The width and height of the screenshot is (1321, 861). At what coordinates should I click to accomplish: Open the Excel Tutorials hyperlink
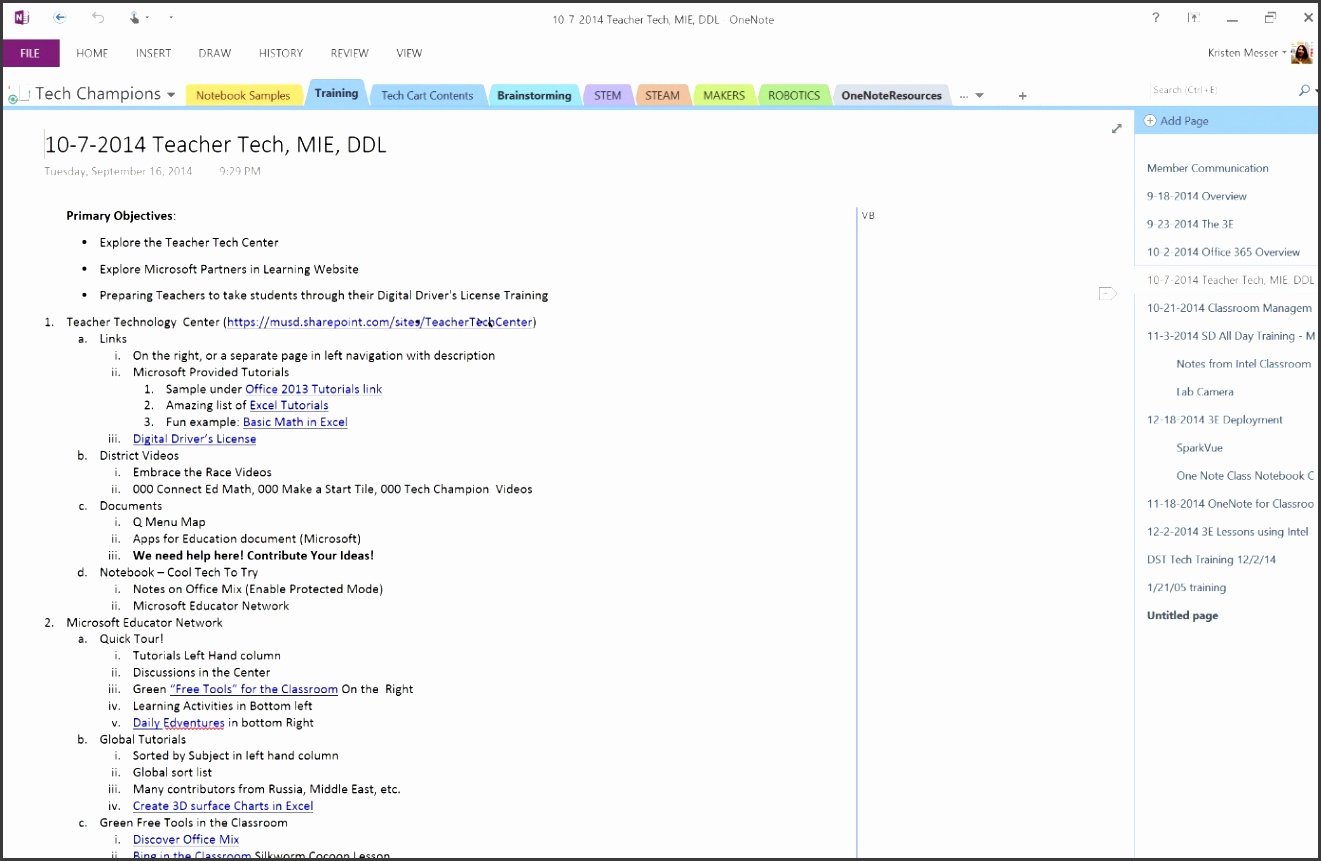tap(288, 405)
